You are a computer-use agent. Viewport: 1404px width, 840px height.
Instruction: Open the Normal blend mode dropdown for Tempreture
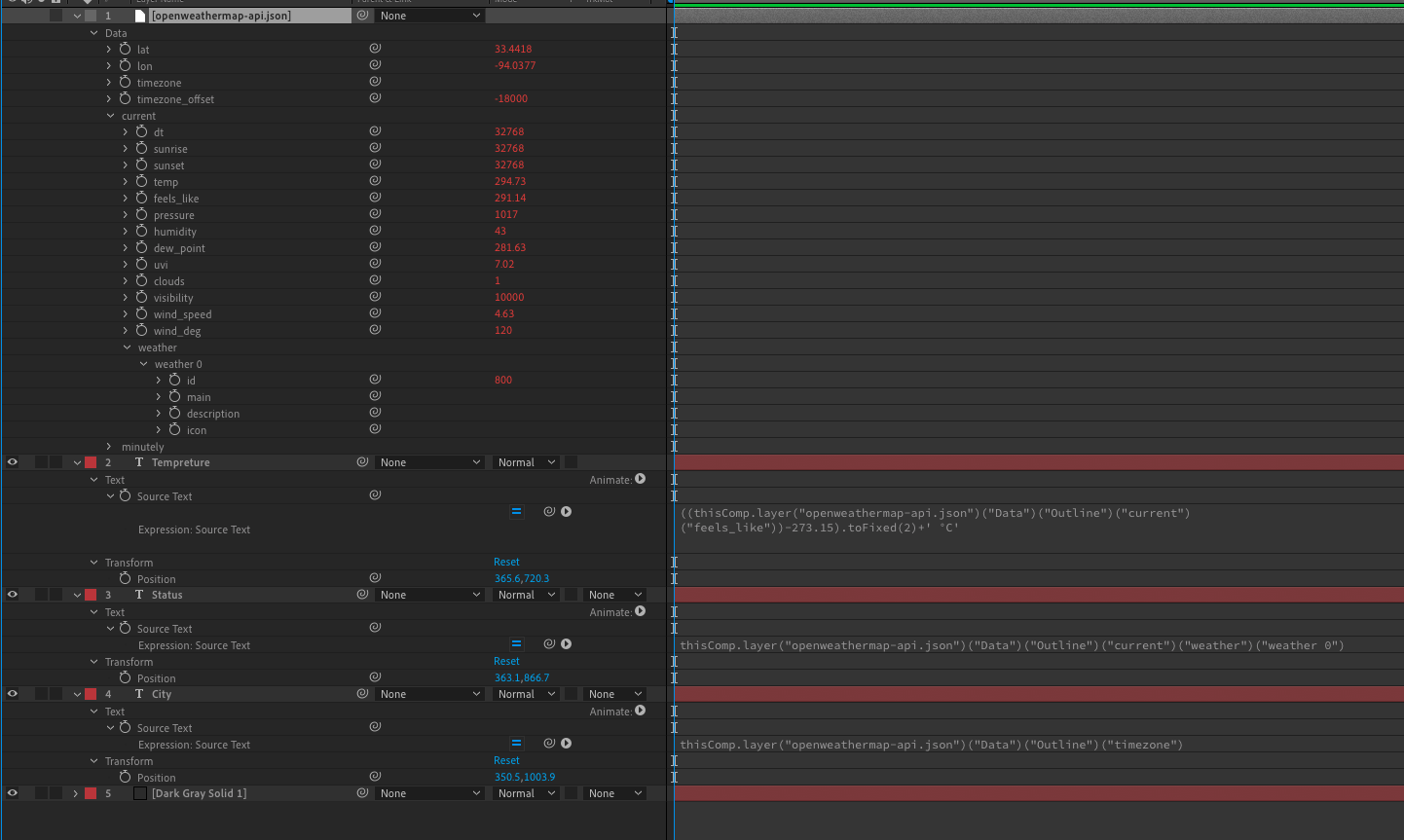[x=525, y=461]
